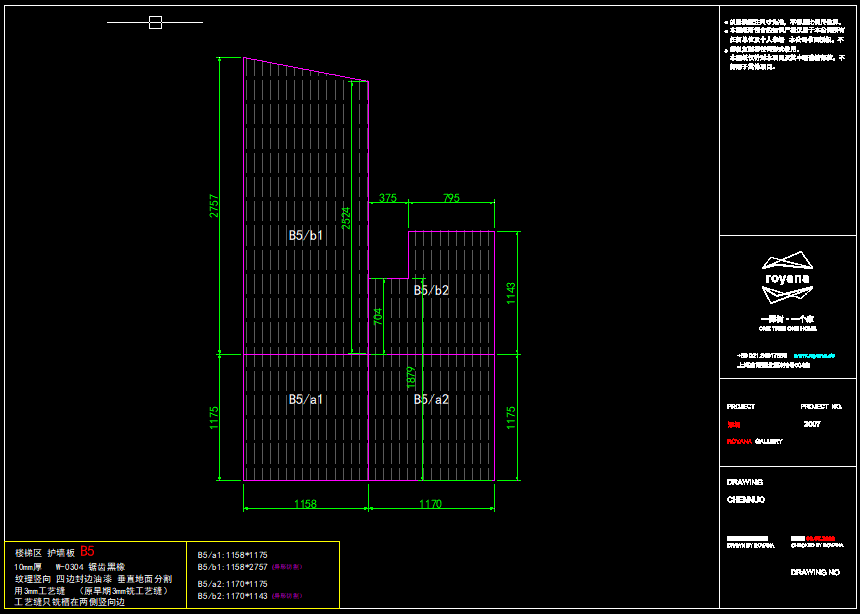Image resolution: width=860 pixels, height=614 pixels.
Task: Select the 795 horizontal dimension
Action: [x=451, y=198]
